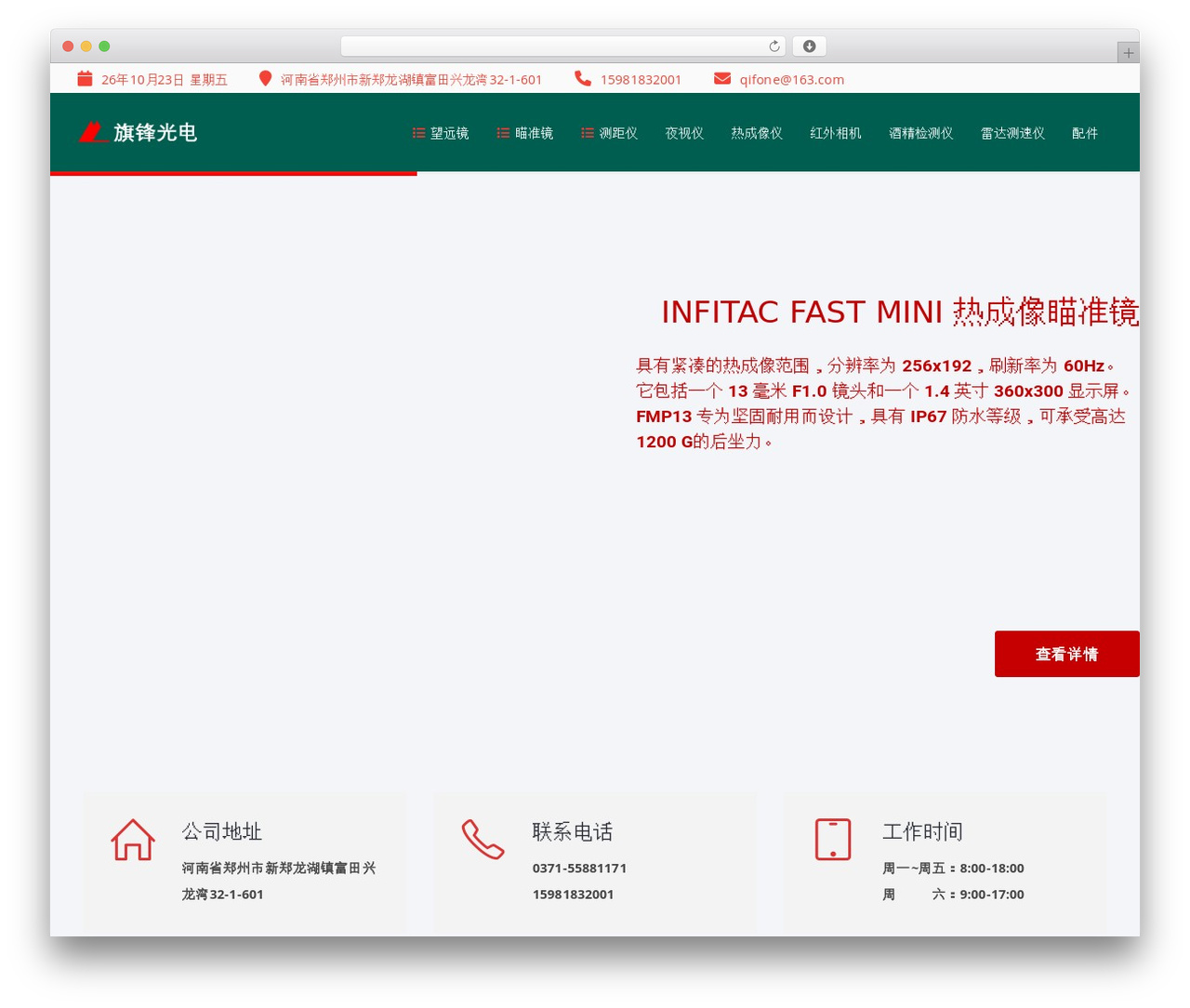
Task: Open 配件 menu item
Action: click(x=1085, y=133)
